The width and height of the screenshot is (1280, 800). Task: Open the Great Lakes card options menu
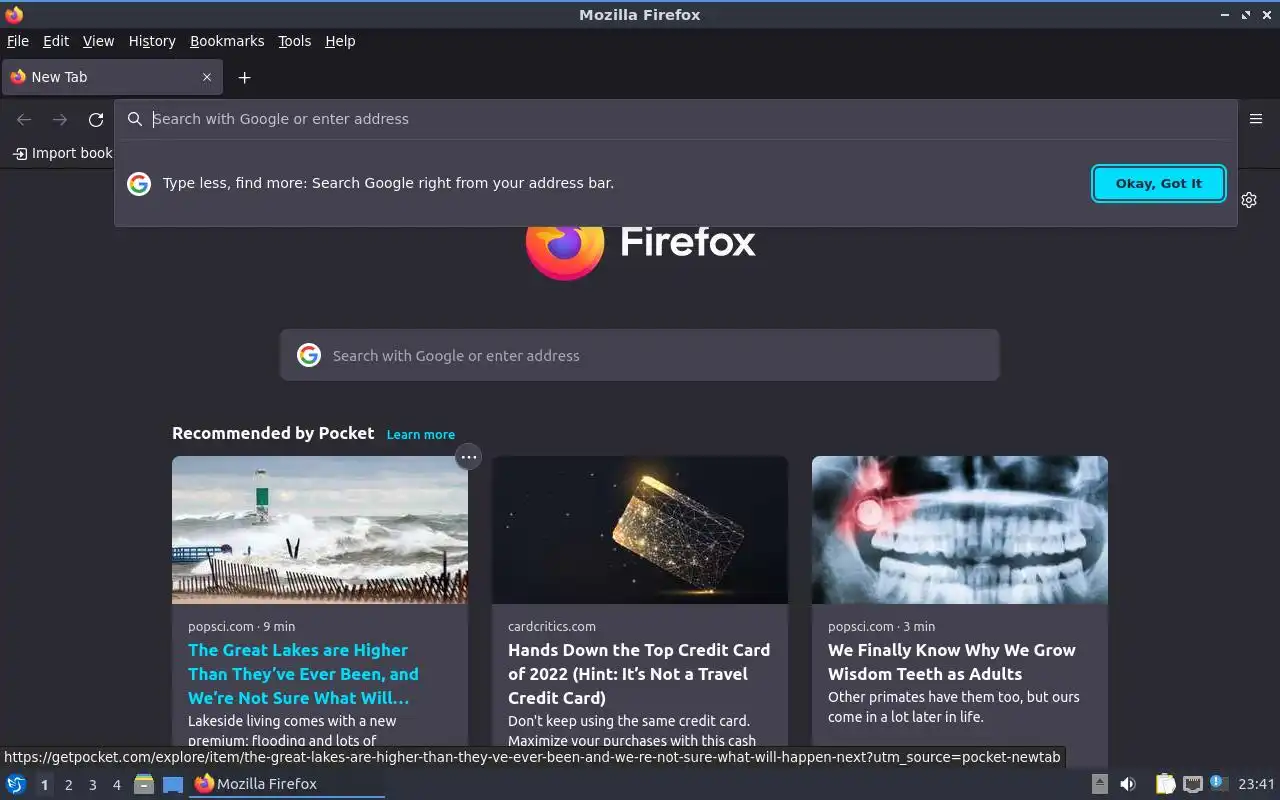(x=468, y=457)
